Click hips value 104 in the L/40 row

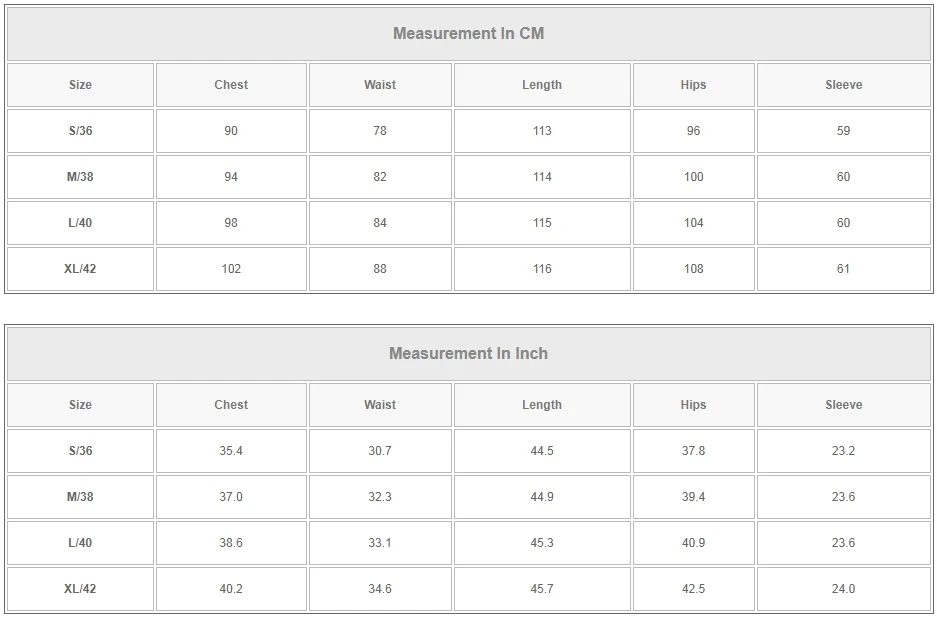point(693,223)
